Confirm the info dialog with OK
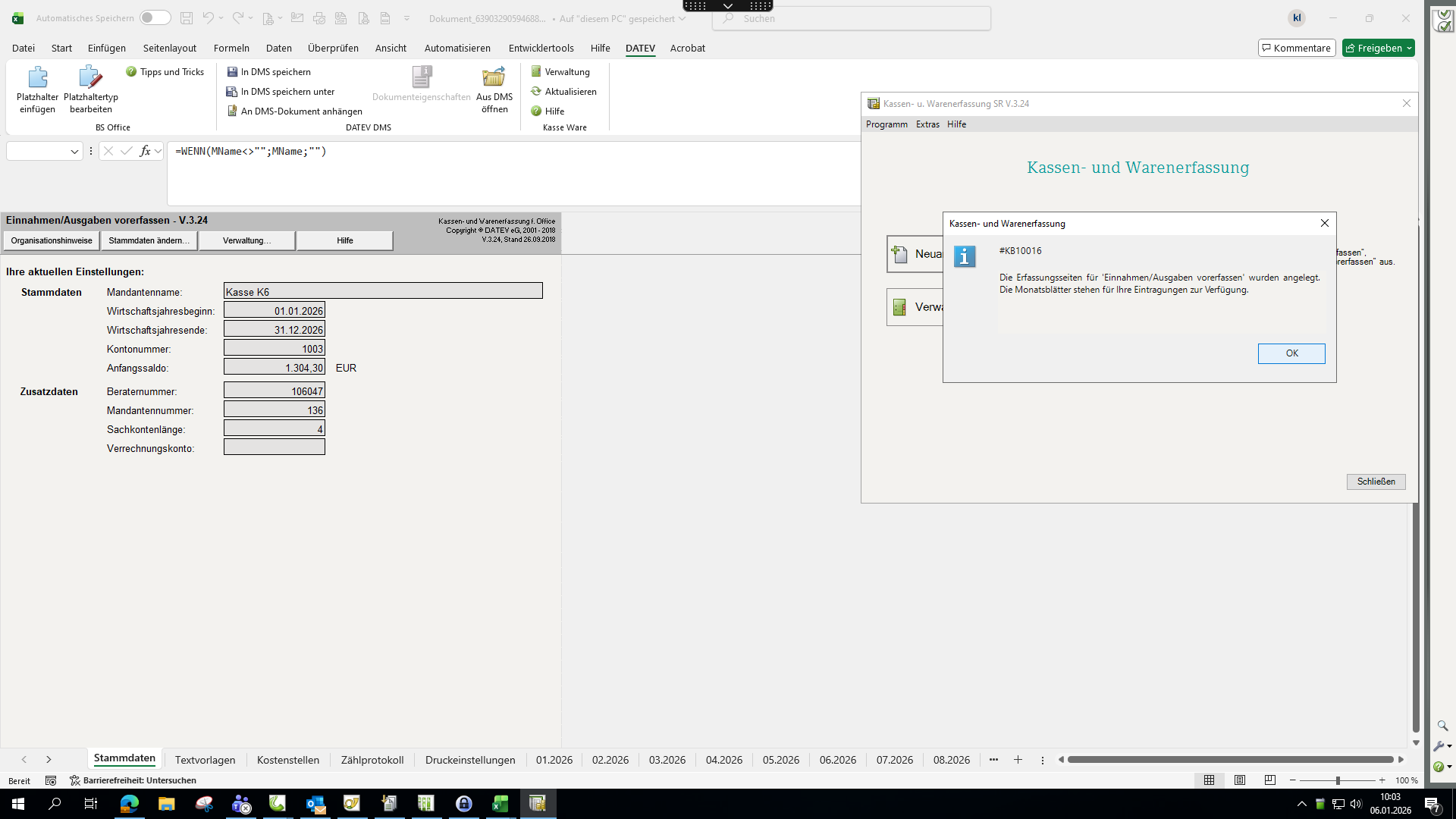 point(1291,353)
